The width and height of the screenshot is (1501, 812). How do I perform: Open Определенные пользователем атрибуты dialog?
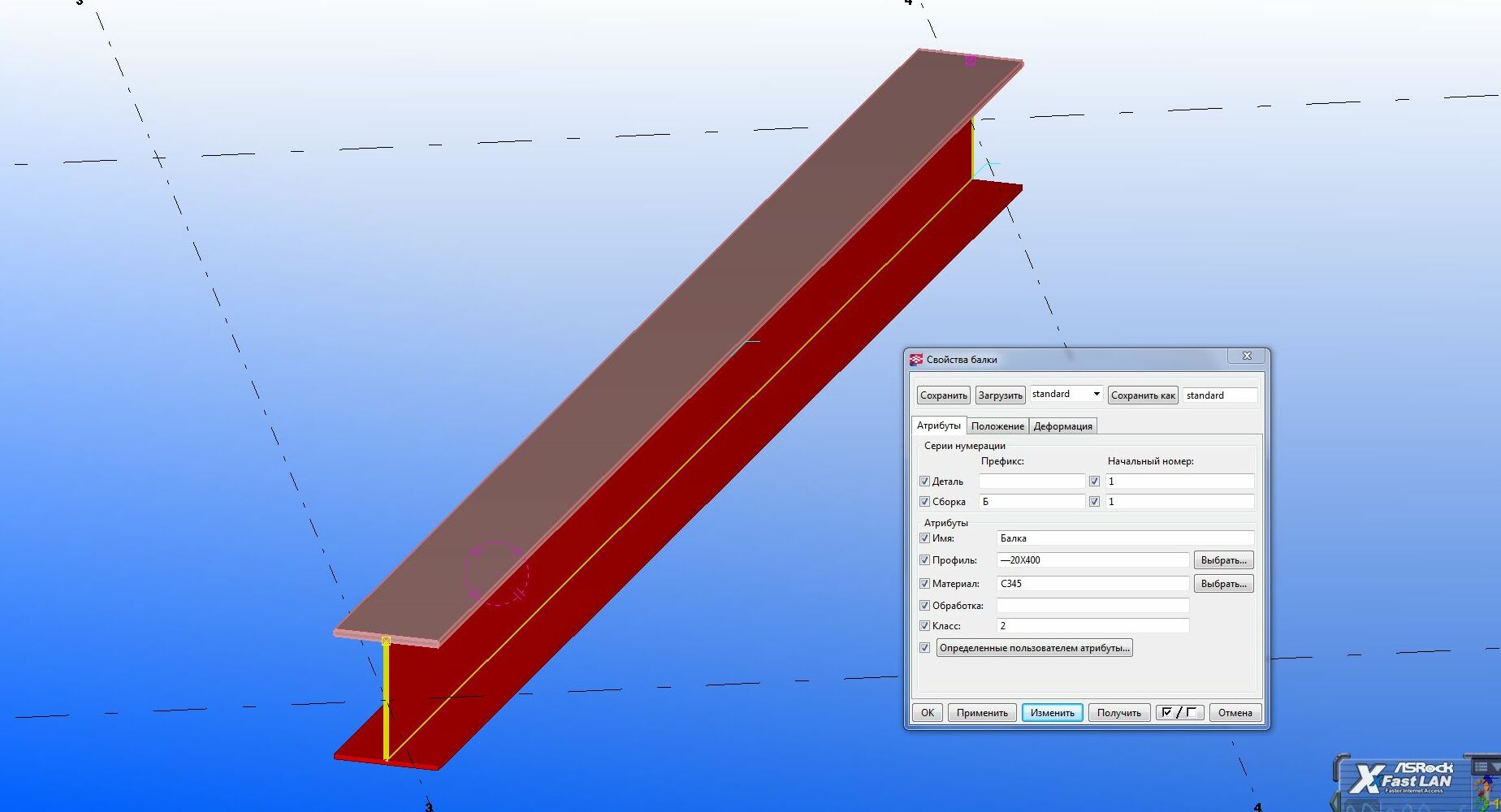(1034, 648)
